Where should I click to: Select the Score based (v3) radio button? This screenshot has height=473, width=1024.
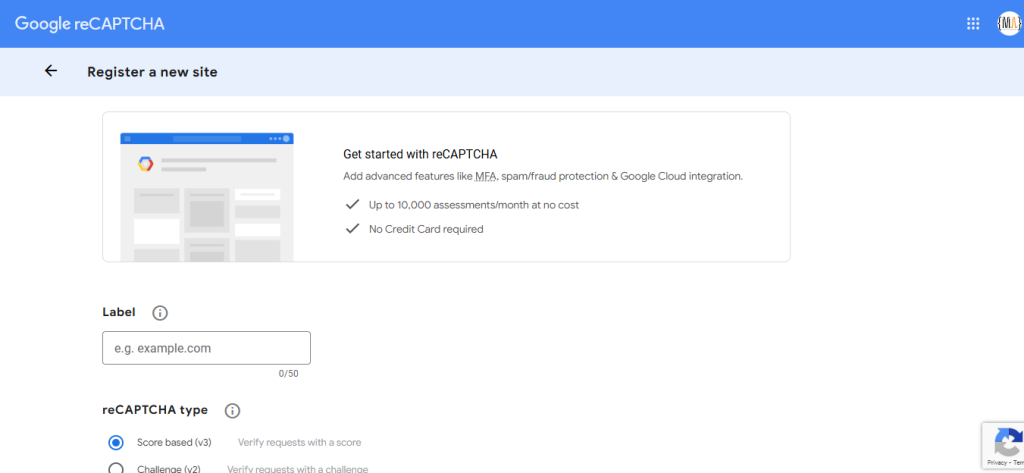click(116, 442)
